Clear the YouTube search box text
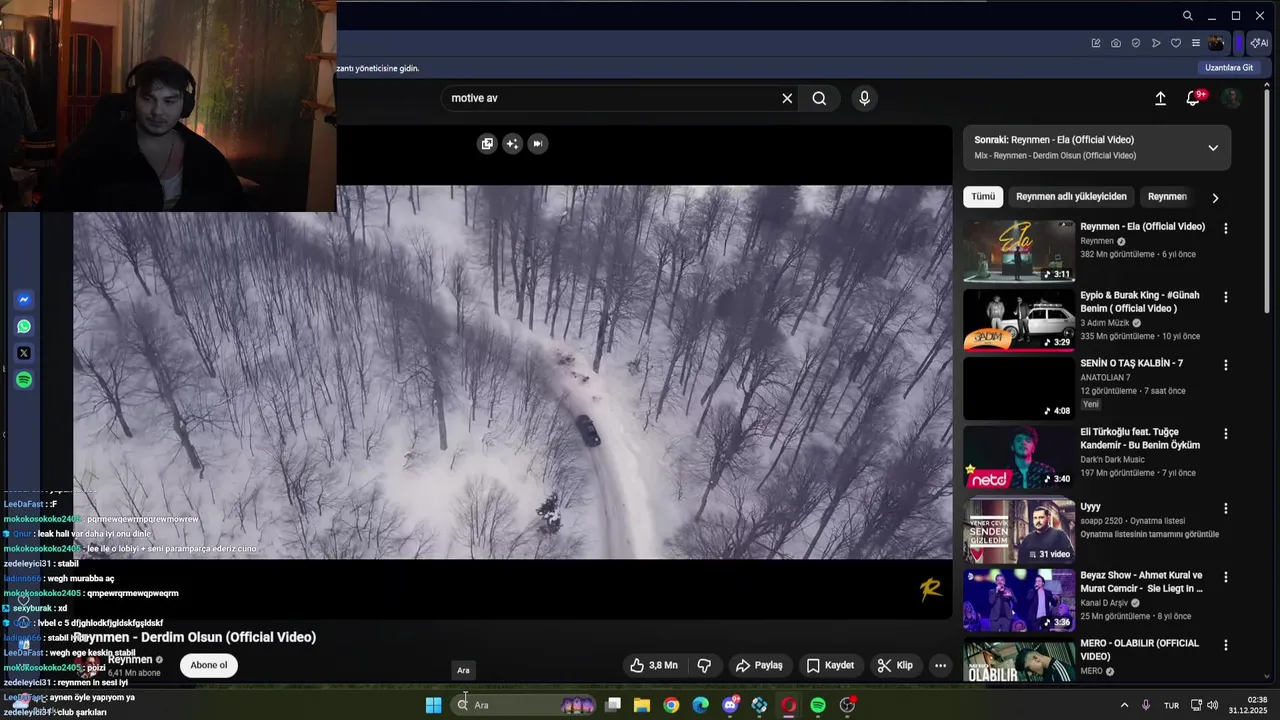The height and width of the screenshot is (720, 1280). click(787, 98)
